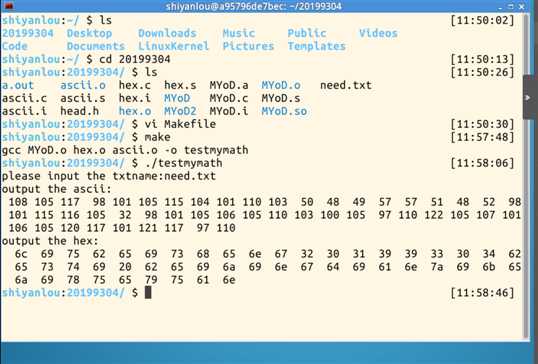Click the [11:58:06] timestamp

[x=482, y=163]
